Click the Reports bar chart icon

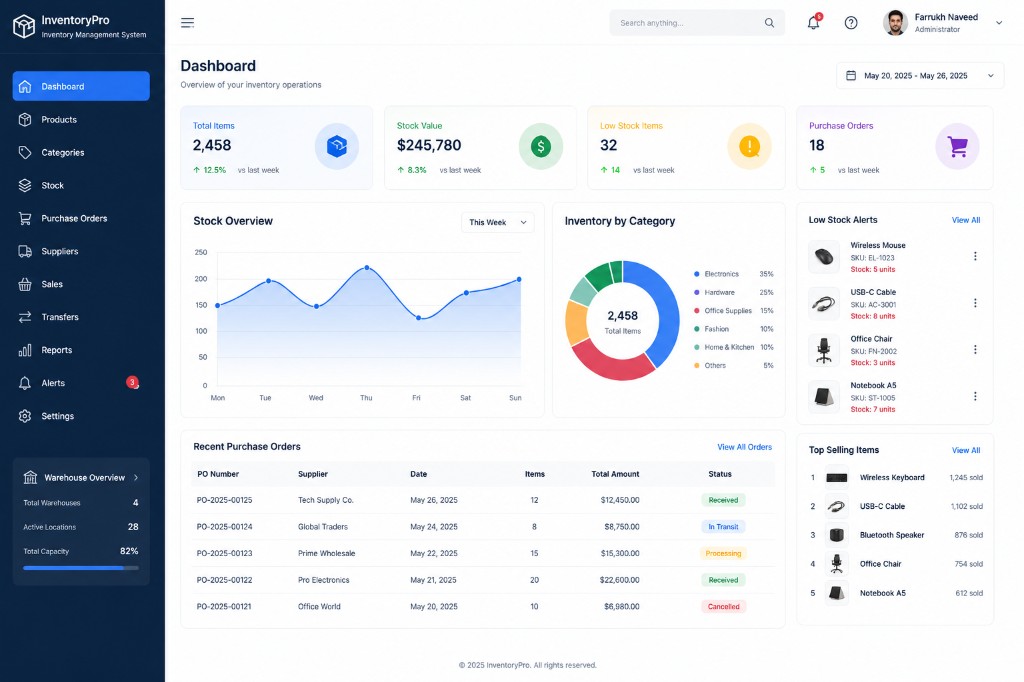[x=25, y=350]
